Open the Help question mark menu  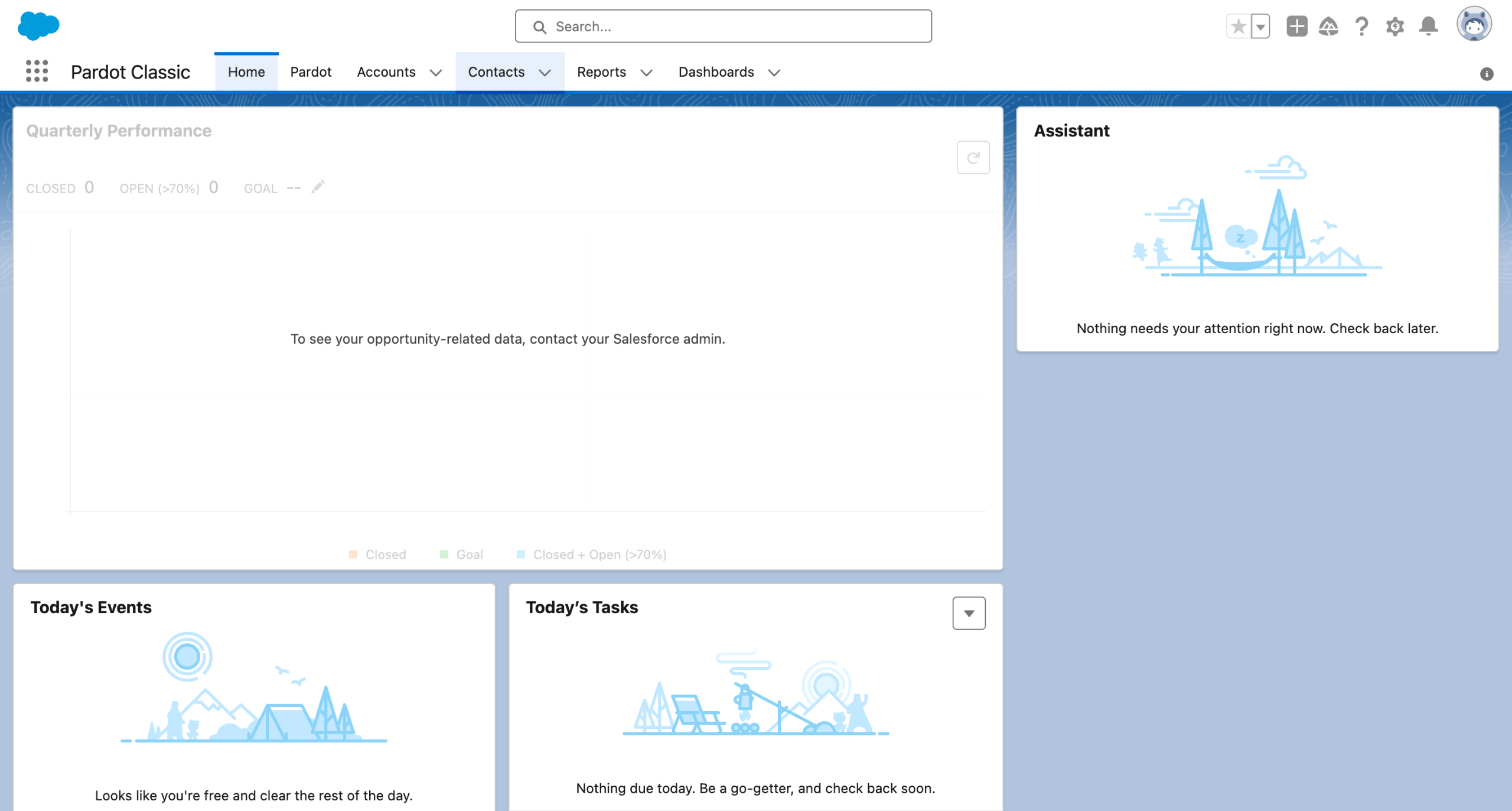point(1361,27)
